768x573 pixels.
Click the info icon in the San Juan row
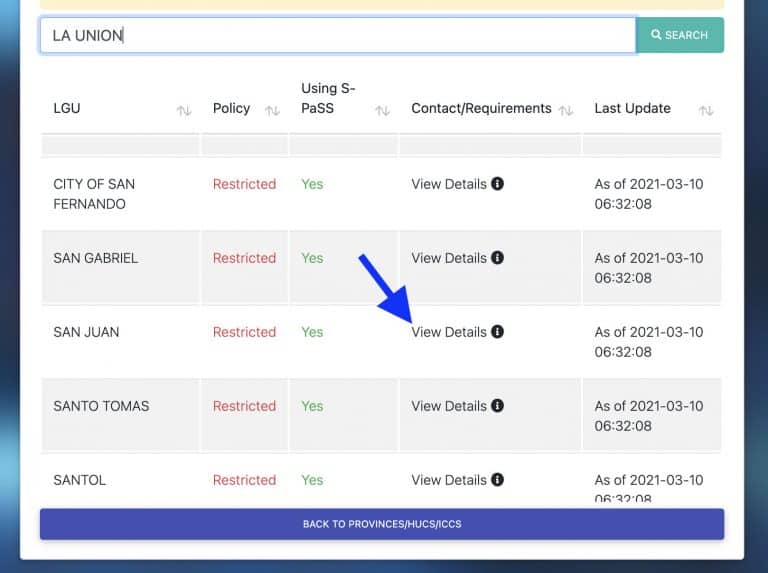498,332
